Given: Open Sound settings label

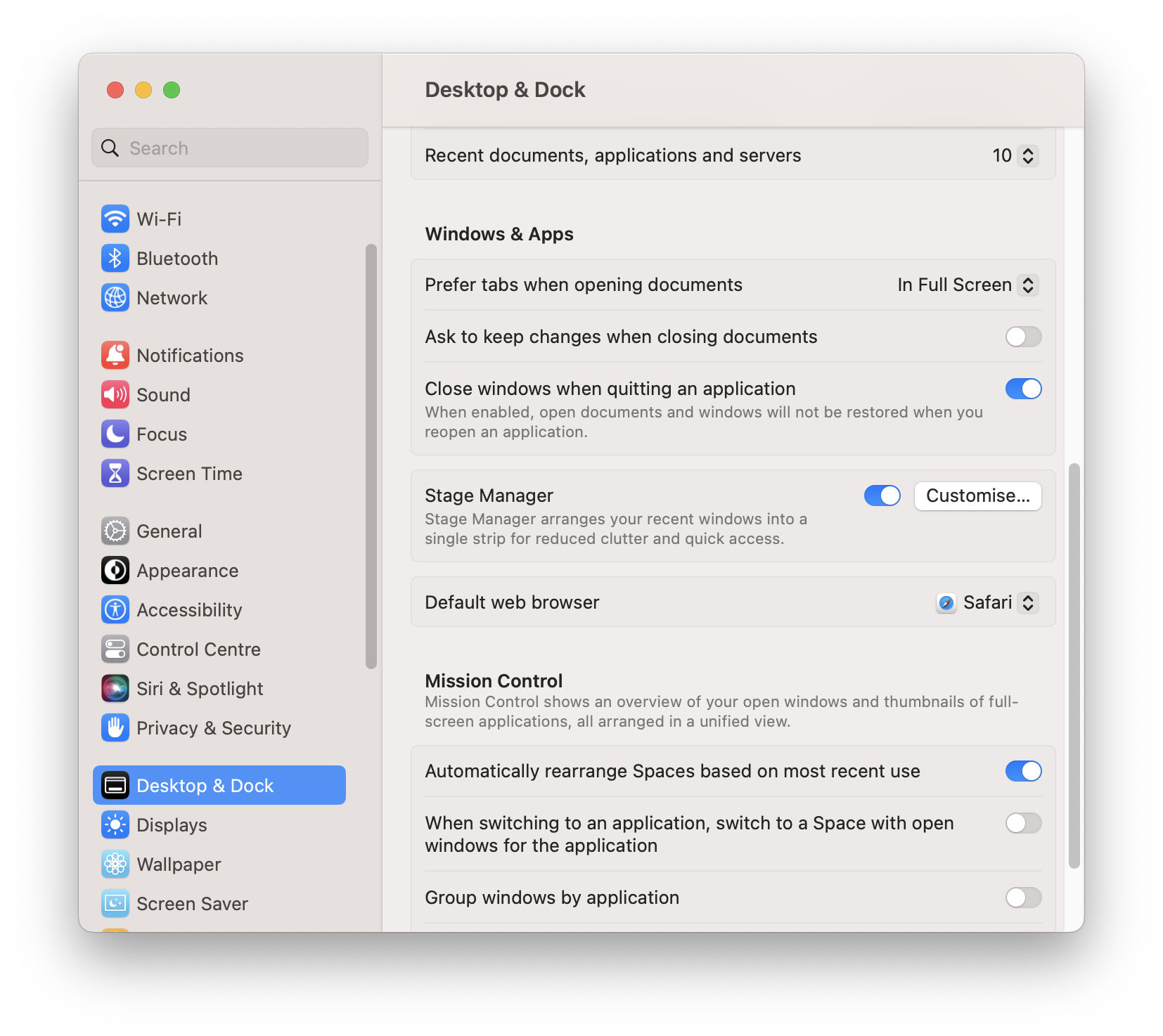Looking at the screenshot, I should [163, 394].
